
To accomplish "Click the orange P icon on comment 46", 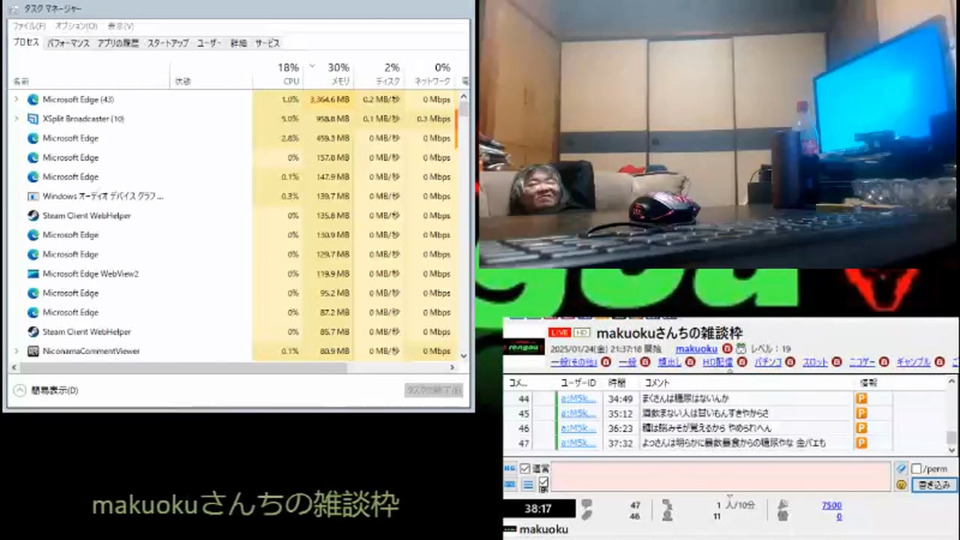I will [x=861, y=428].
